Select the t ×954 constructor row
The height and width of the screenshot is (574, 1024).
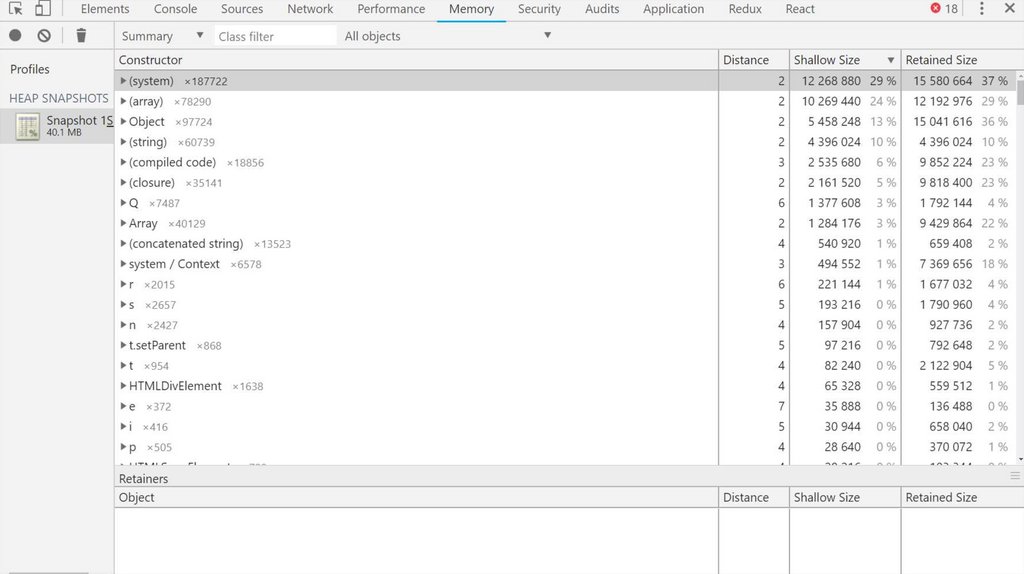click(566, 366)
